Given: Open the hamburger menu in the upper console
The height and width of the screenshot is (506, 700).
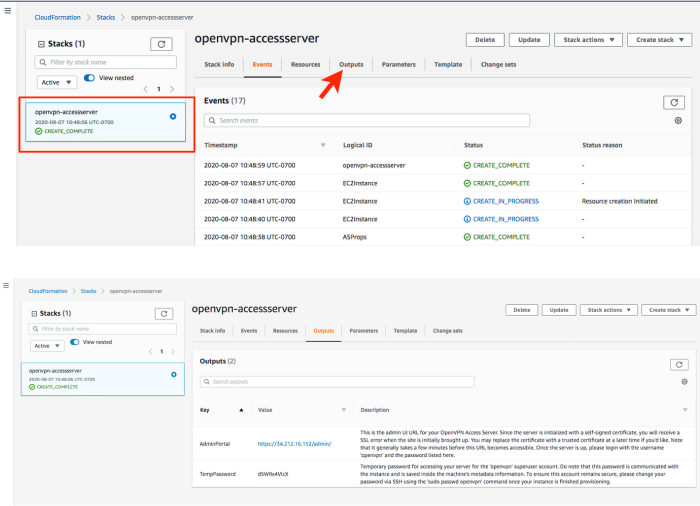Looking at the screenshot, I should click(x=8, y=11).
